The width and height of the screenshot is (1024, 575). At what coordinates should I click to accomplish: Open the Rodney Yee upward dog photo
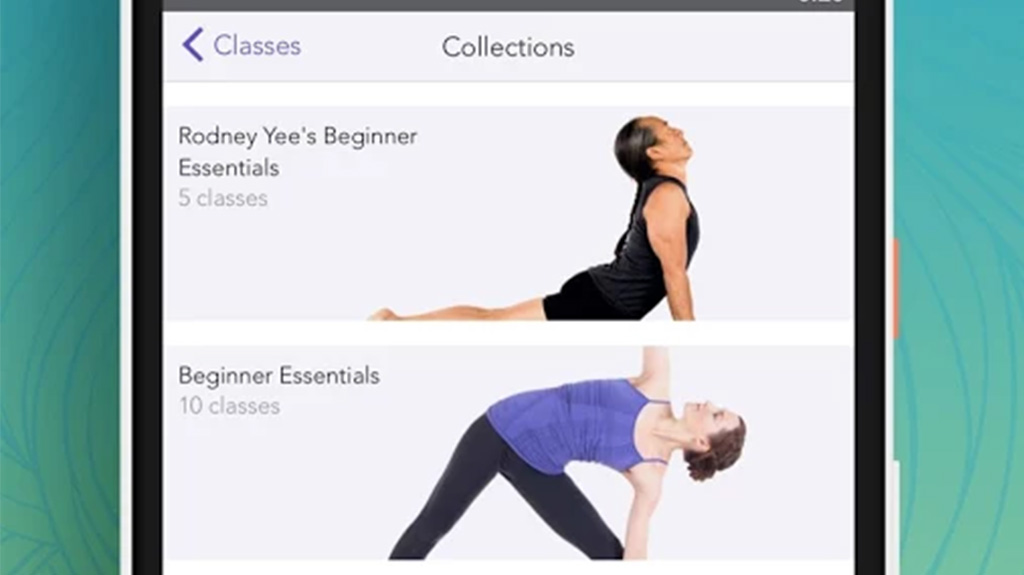532,218
